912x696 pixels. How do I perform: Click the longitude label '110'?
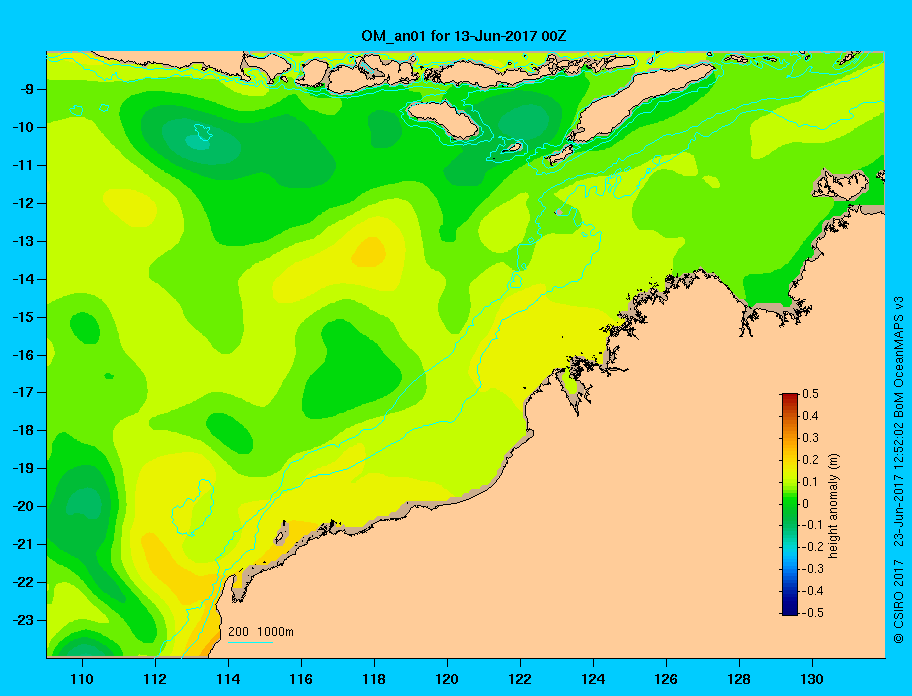click(82, 679)
